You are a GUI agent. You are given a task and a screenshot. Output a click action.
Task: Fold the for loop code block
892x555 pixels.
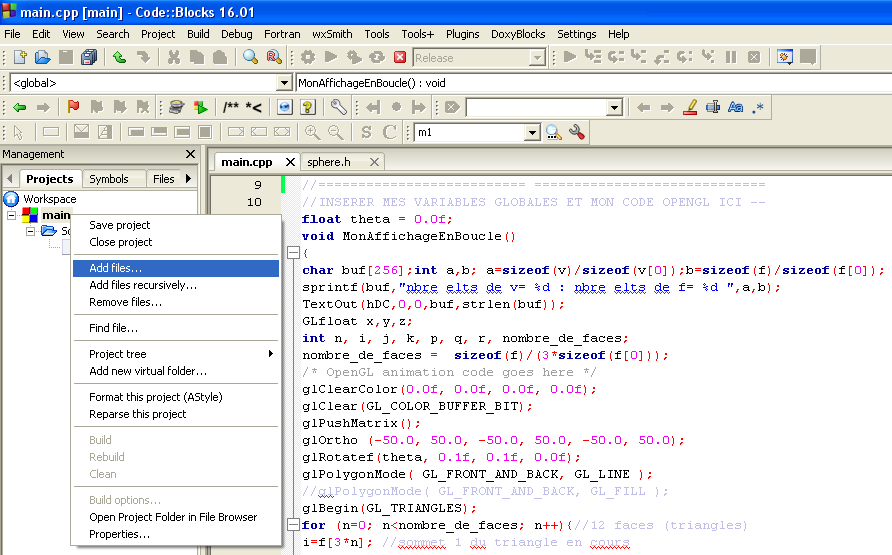pos(294,525)
